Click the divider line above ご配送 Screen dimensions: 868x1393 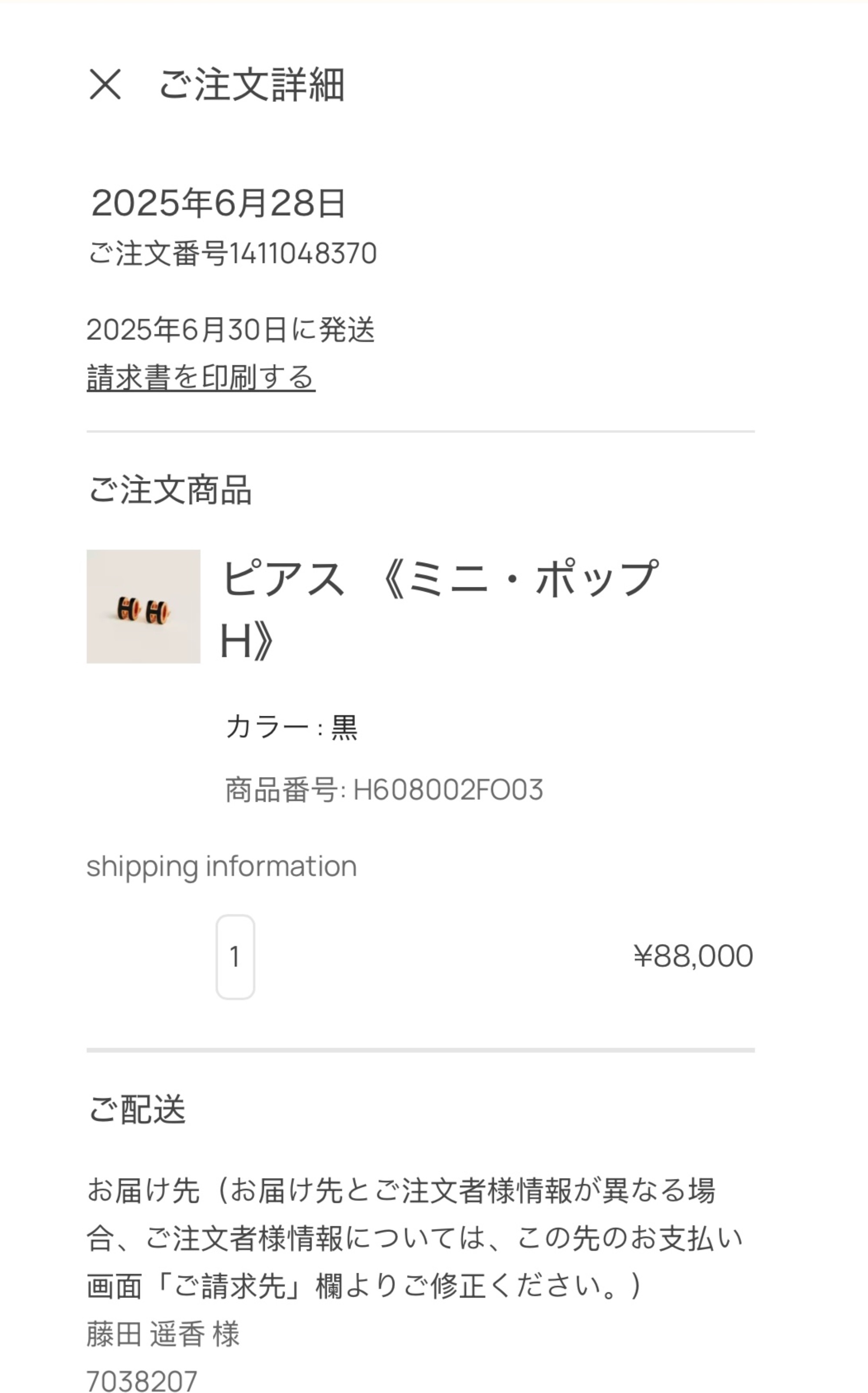tap(420, 1050)
